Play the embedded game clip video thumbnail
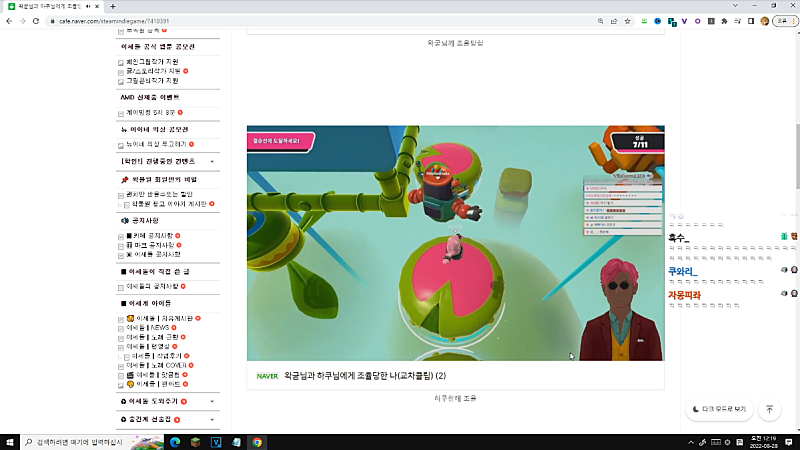This screenshot has width=800, height=450. click(x=456, y=243)
